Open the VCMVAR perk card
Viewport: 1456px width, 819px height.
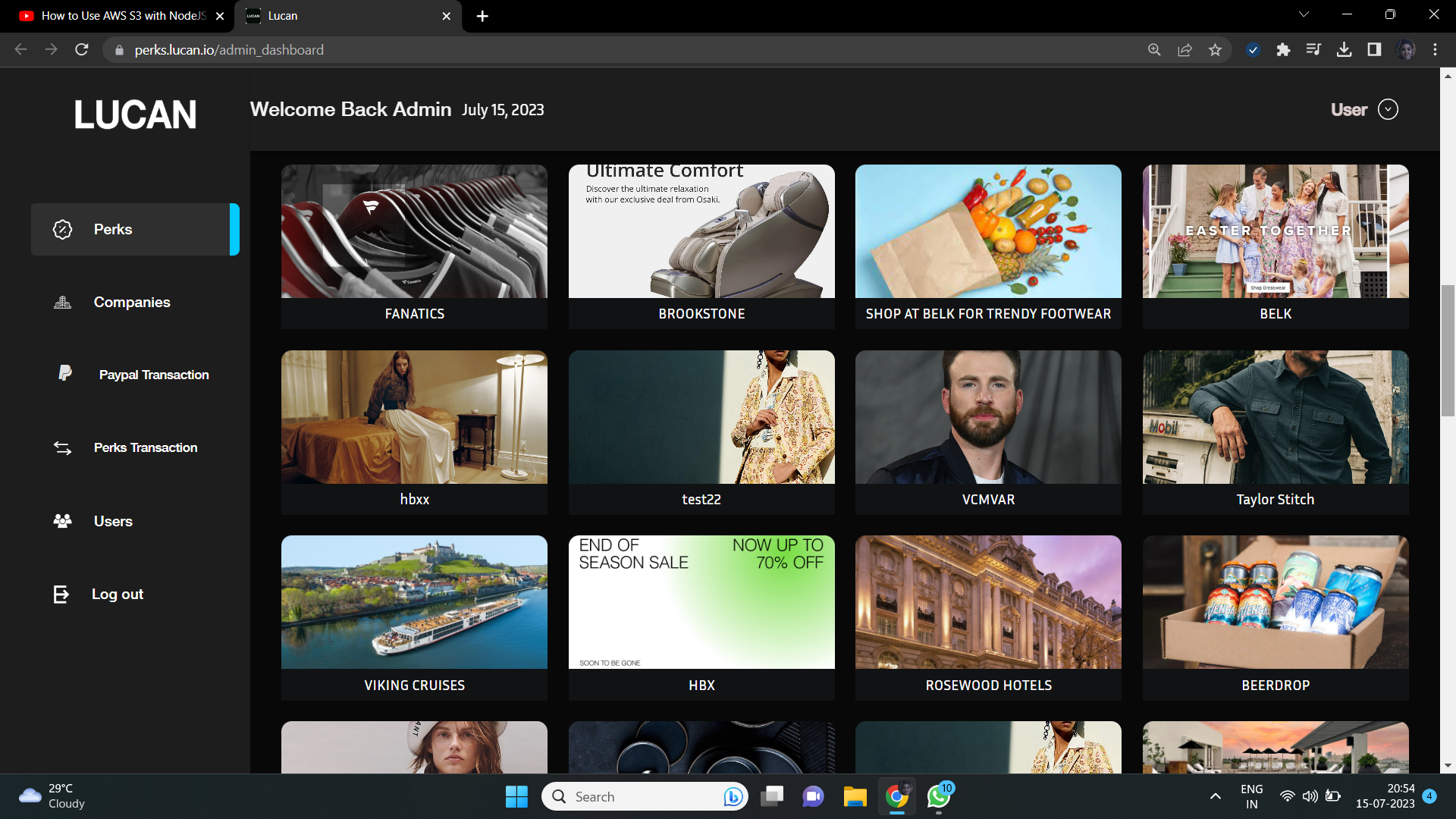988,432
